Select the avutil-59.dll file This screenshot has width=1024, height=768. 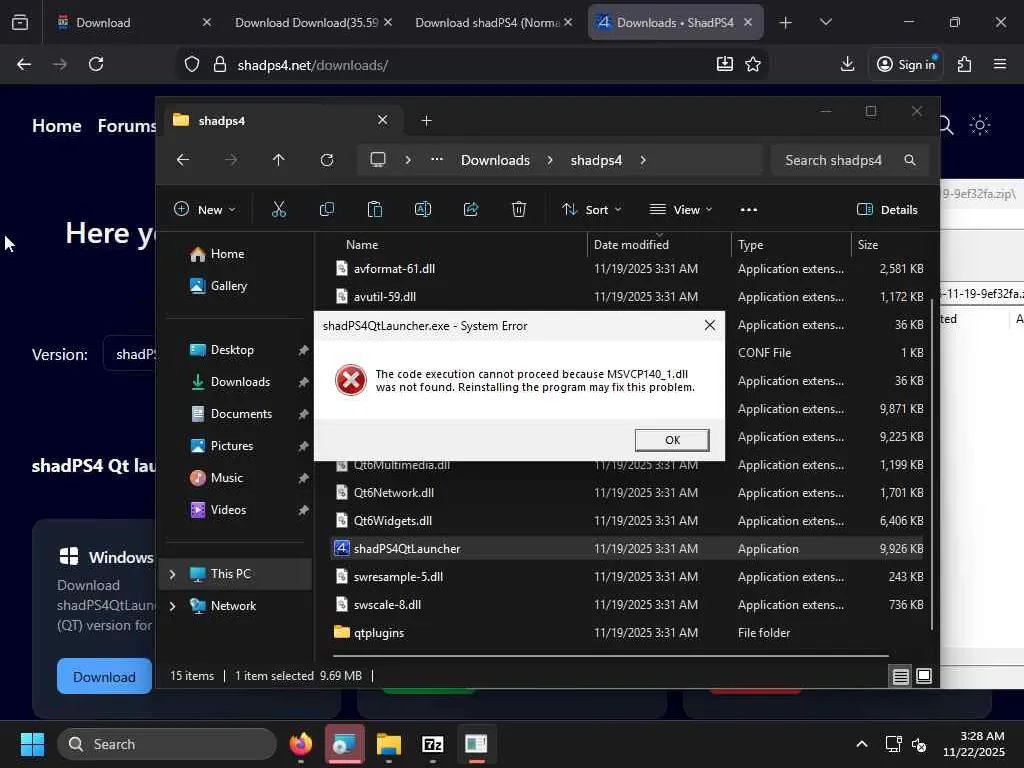coord(385,297)
